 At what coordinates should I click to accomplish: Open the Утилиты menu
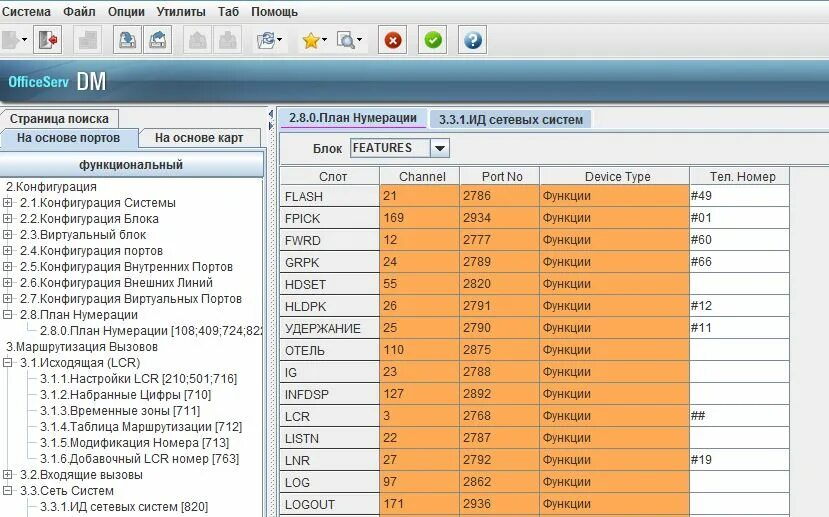pyautogui.click(x=181, y=11)
